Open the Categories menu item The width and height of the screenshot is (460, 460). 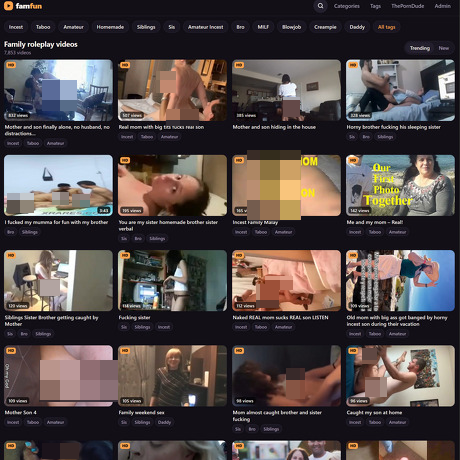347,6
